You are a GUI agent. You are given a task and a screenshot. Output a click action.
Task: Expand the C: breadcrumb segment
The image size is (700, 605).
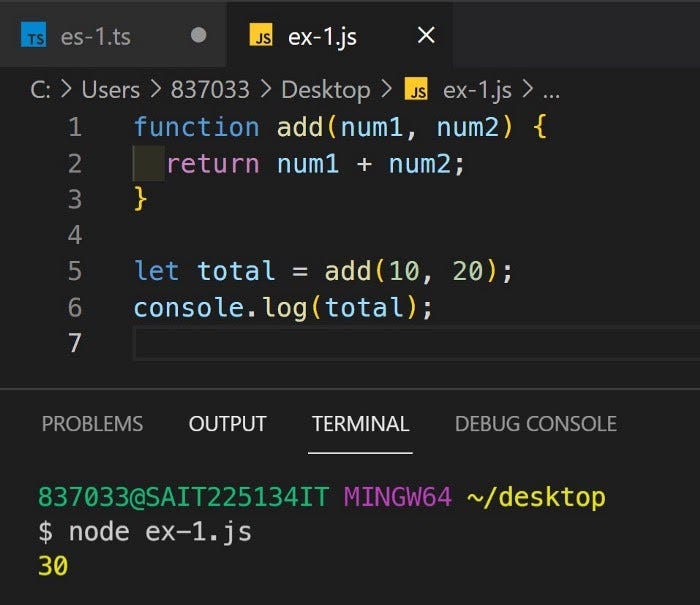tap(40, 90)
